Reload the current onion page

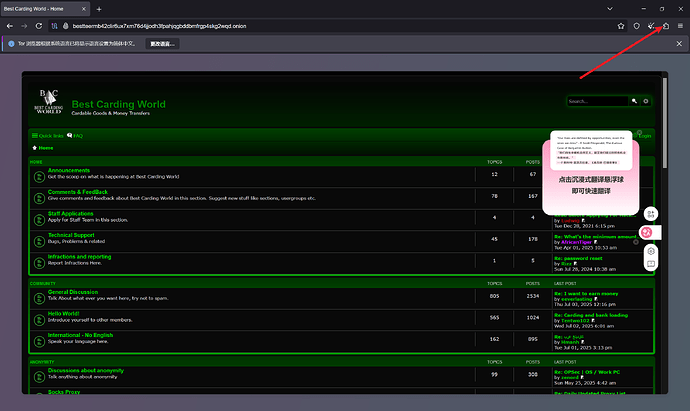coord(39,26)
